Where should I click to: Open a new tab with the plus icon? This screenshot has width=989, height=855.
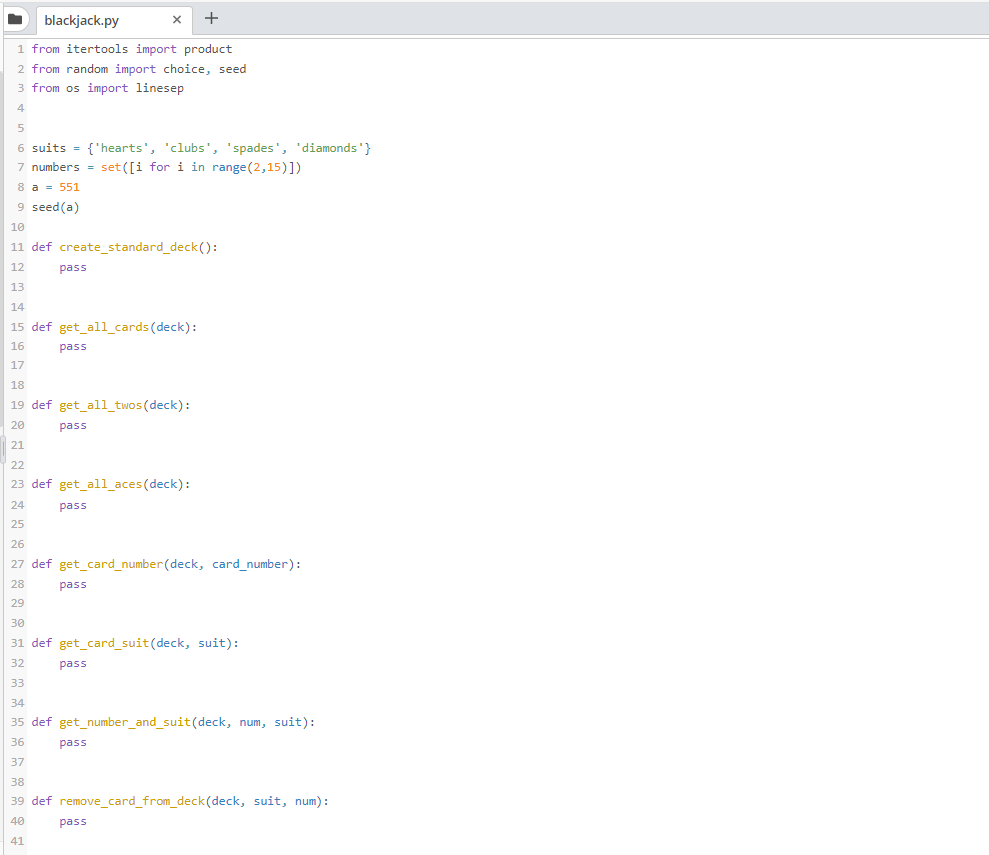click(210, 18)
